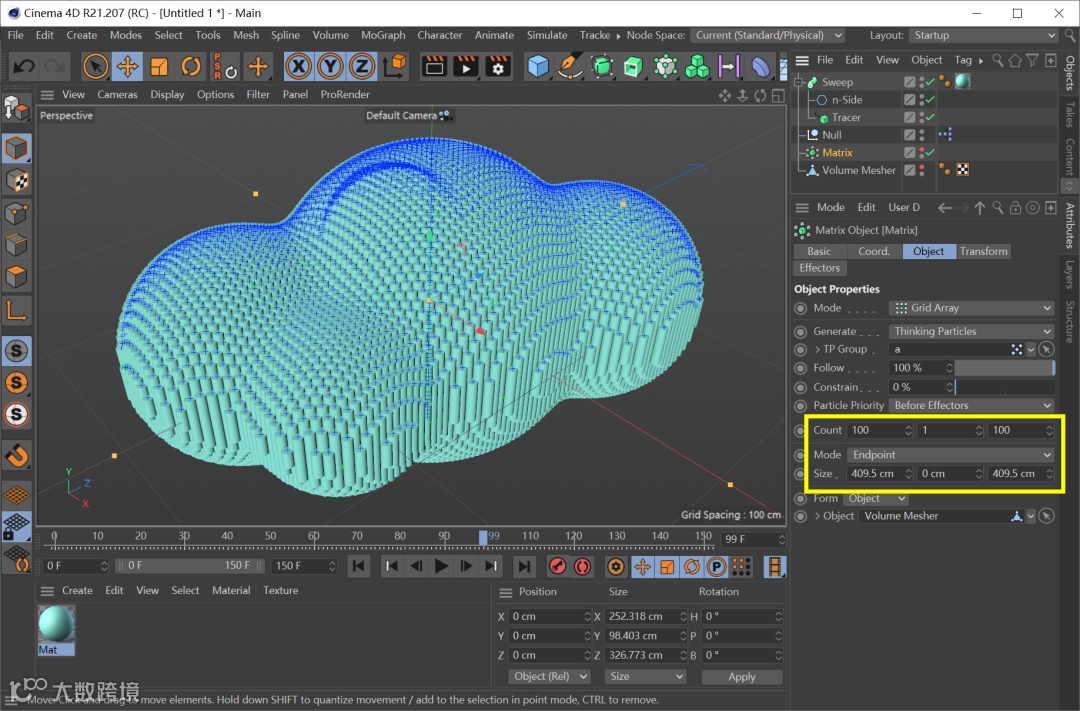Viewport: 1080px width, 711px height.
Task: Add a Cube primitive object
Action: pos(539,67)
